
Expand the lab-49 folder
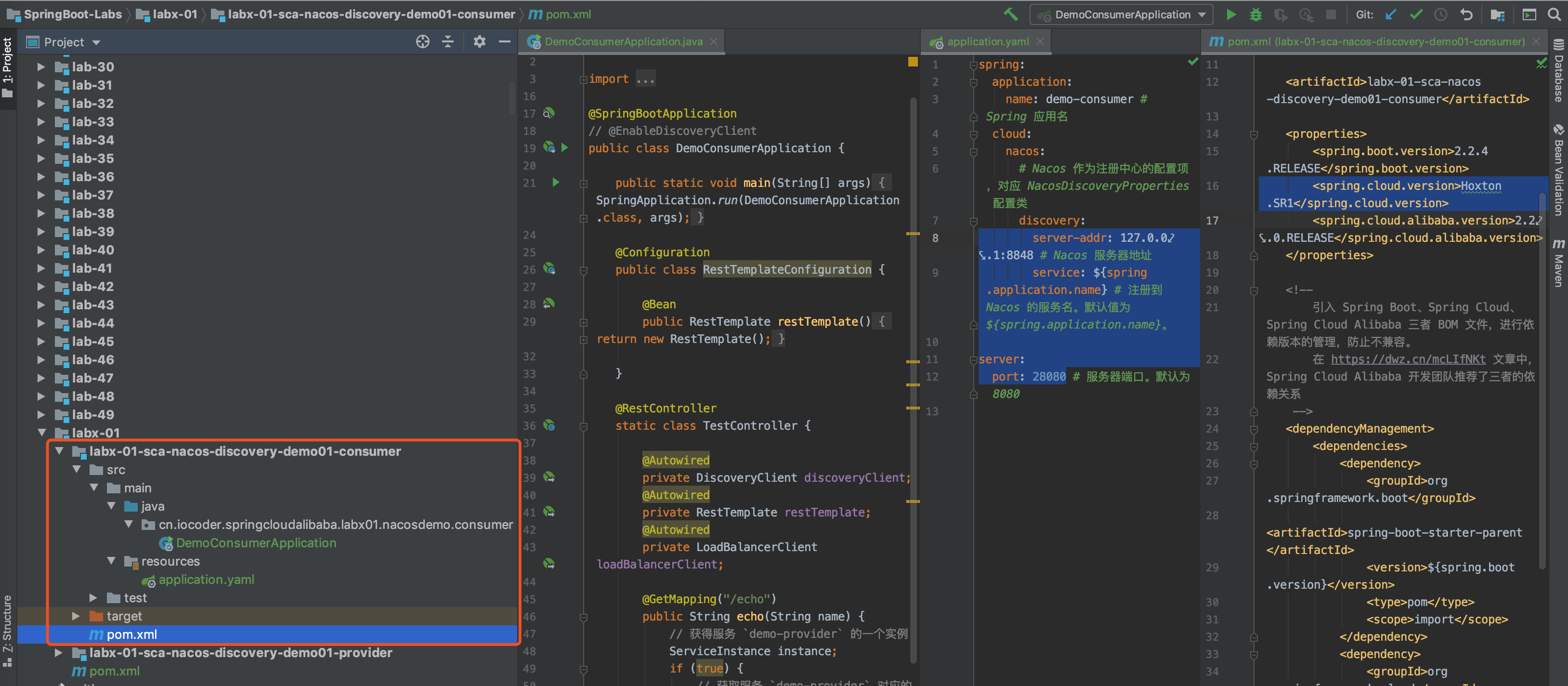point(41,414)
